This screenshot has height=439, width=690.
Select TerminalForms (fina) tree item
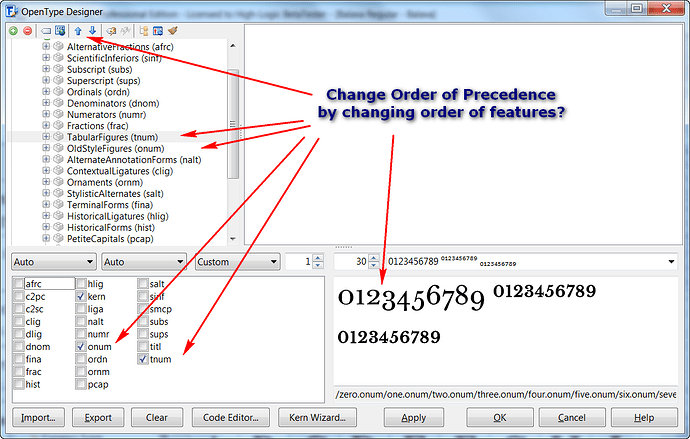(110, 205)
